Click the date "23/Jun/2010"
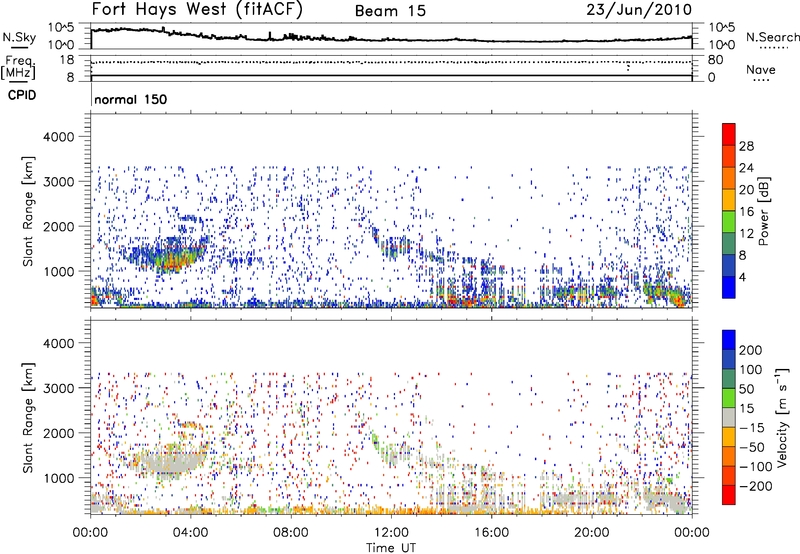 pyautogui.click(x=639, y=10)
